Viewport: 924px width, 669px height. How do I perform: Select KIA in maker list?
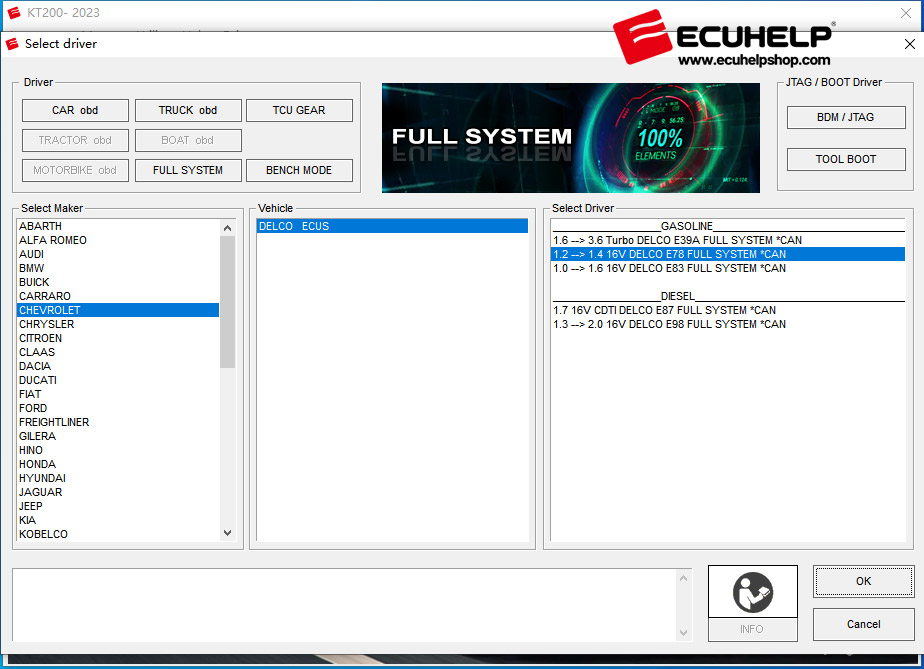(118, 520)
